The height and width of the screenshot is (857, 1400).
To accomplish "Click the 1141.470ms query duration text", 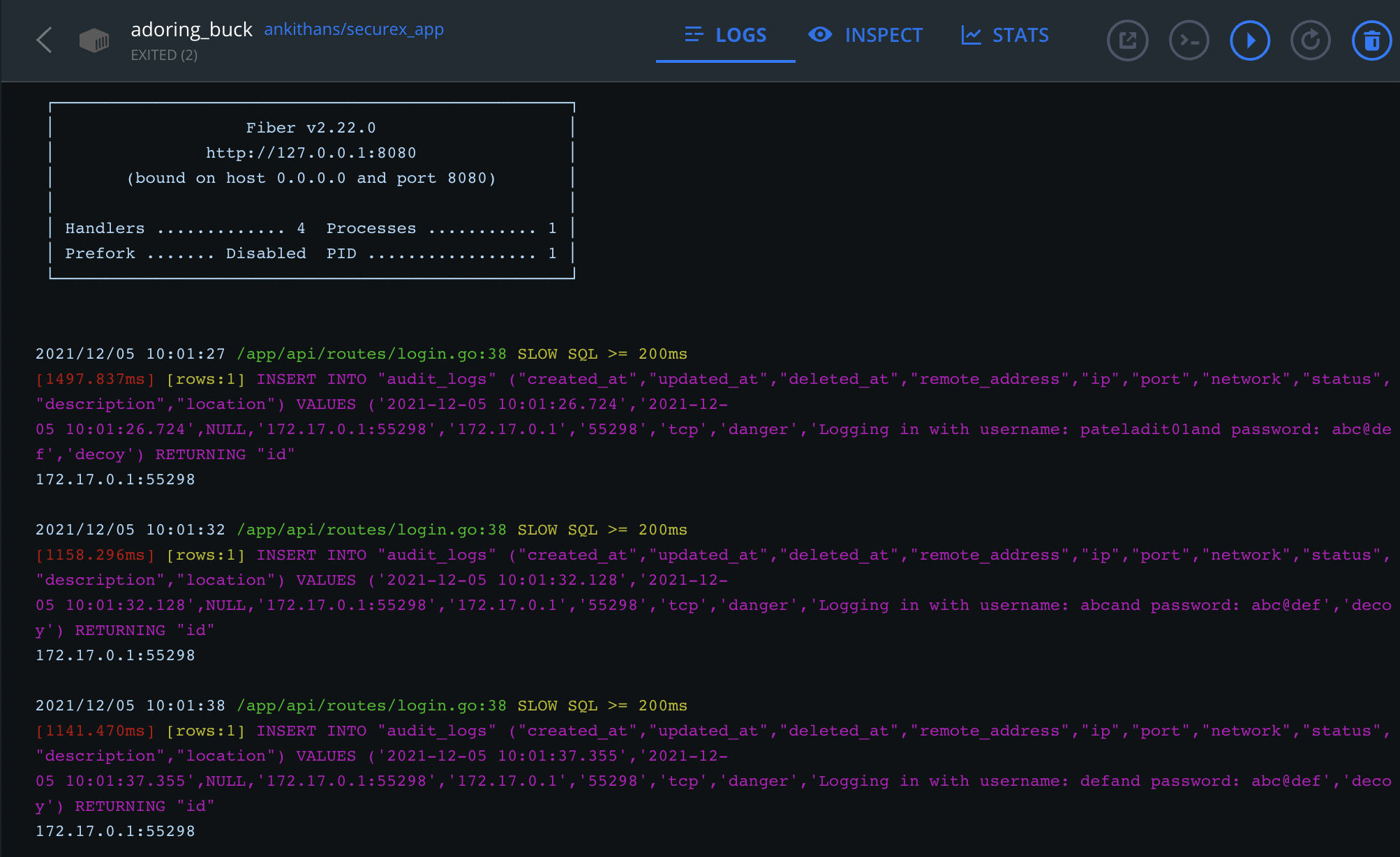I will point(95,731).
